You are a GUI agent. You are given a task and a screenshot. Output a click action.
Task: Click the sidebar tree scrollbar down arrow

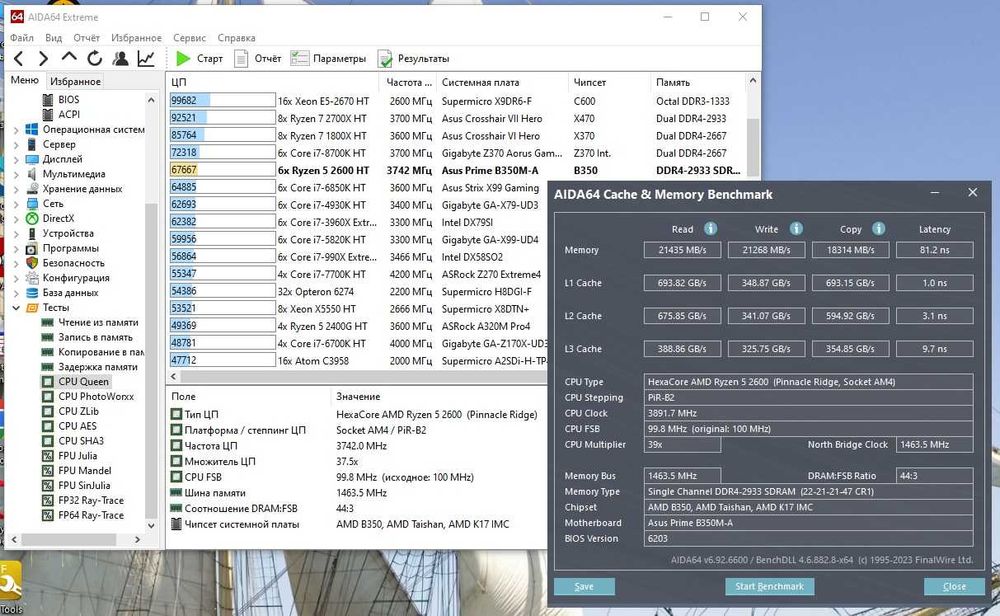pos(151,525)
